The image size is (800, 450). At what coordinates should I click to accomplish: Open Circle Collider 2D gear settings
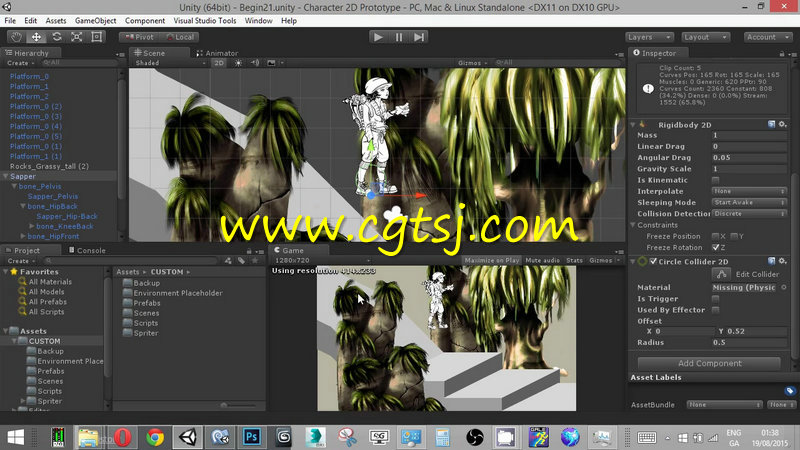[782, 261]
